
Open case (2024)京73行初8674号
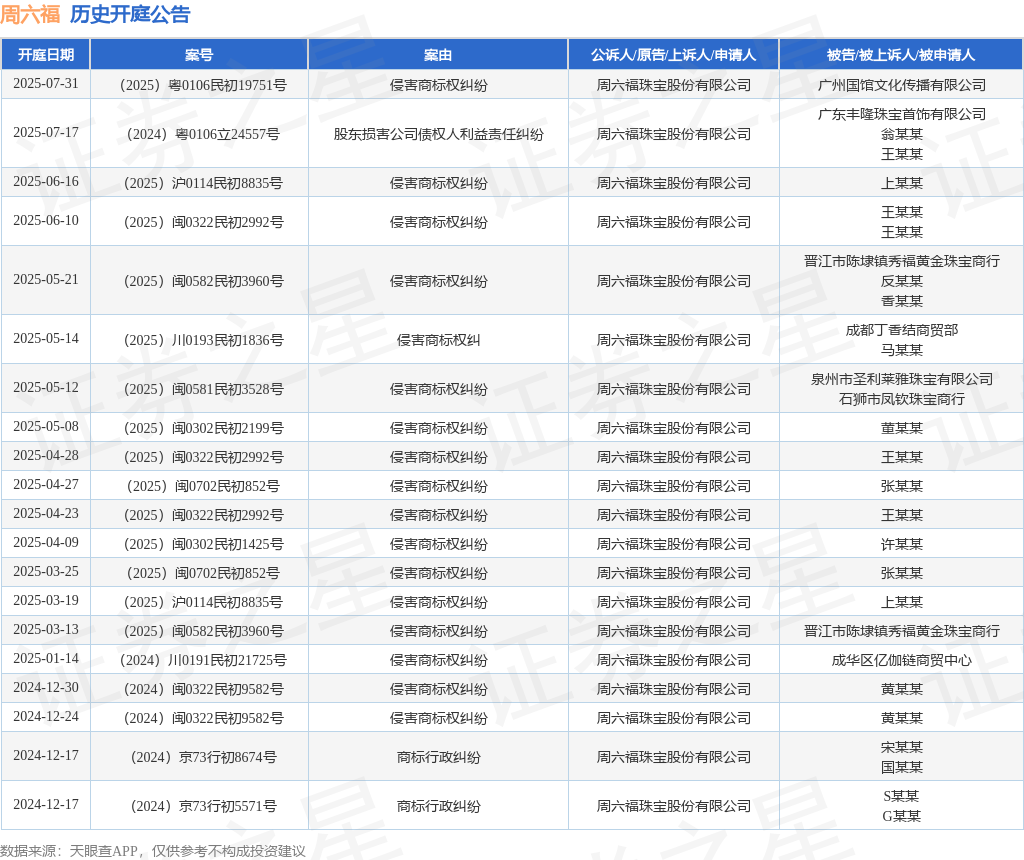[x=203, y=757]
